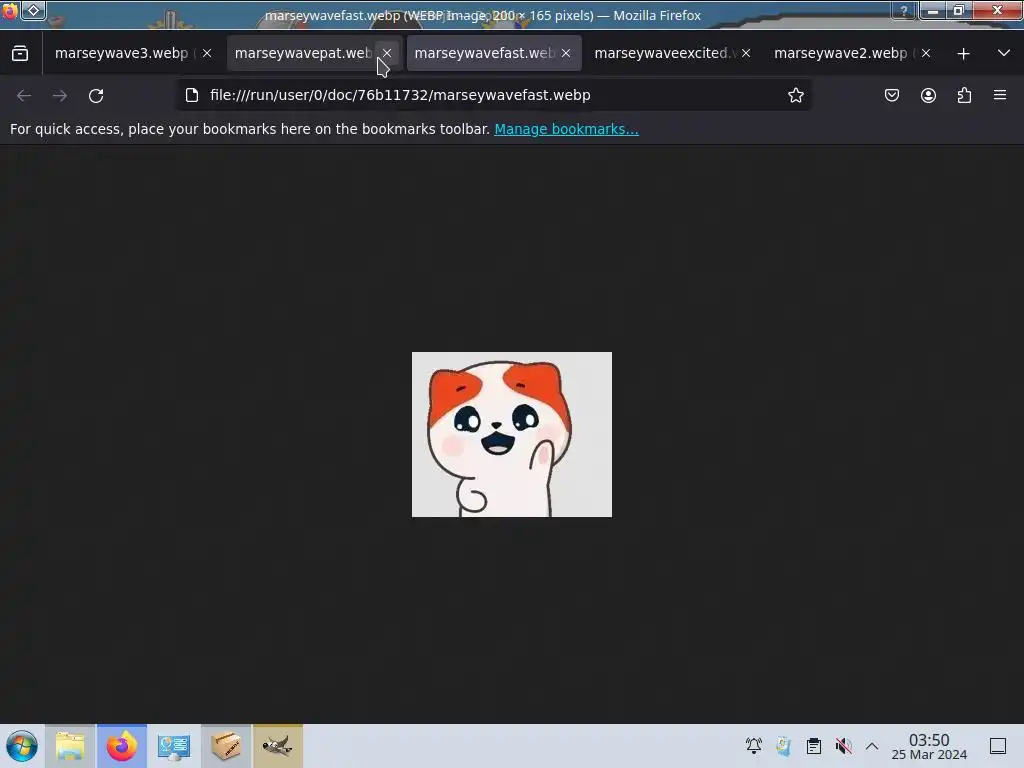Select Firefox in the taskbar
The width and height of the screenshot is (1024, 768).
click(121, 746)
